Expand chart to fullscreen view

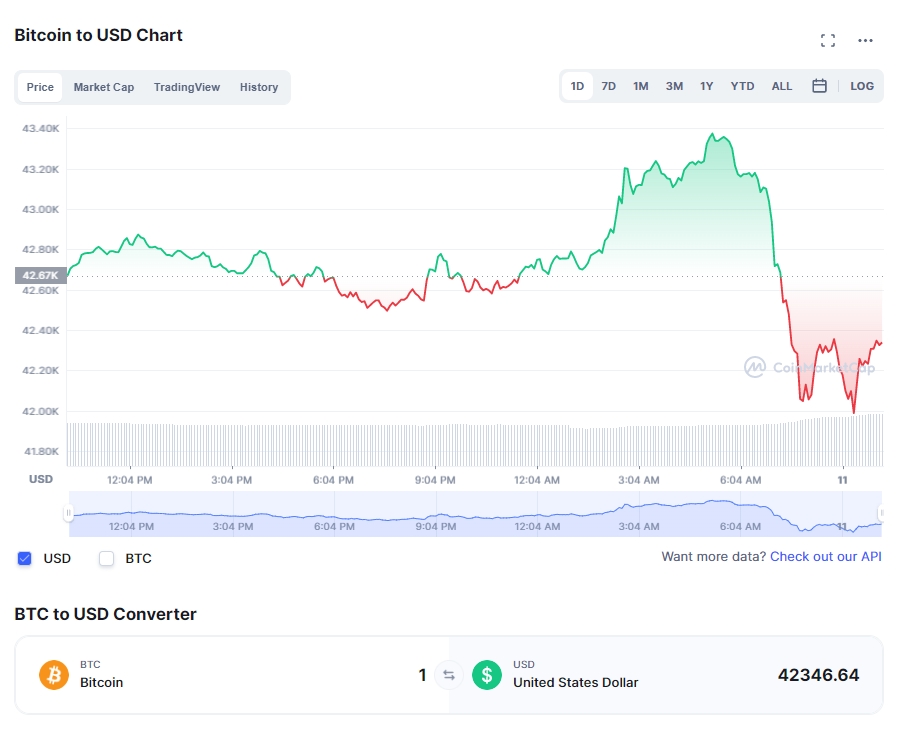point(827,41)
